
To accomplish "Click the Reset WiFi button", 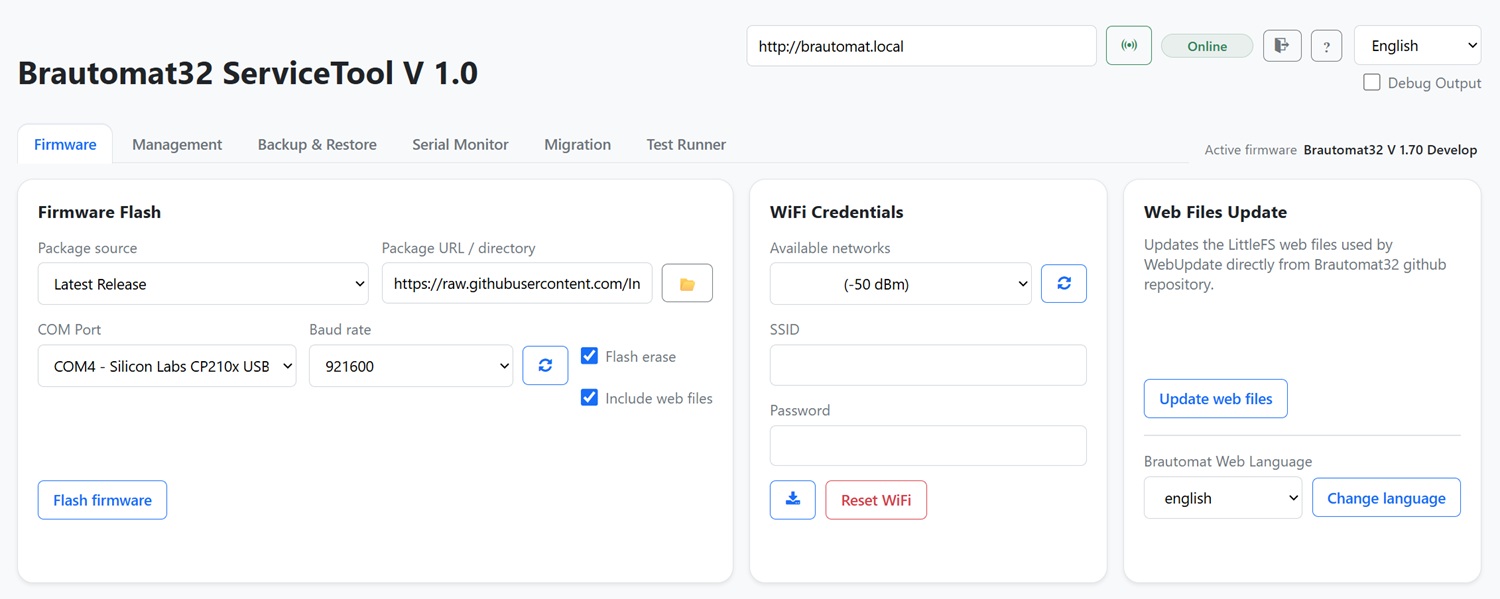I will coord(875,500).
